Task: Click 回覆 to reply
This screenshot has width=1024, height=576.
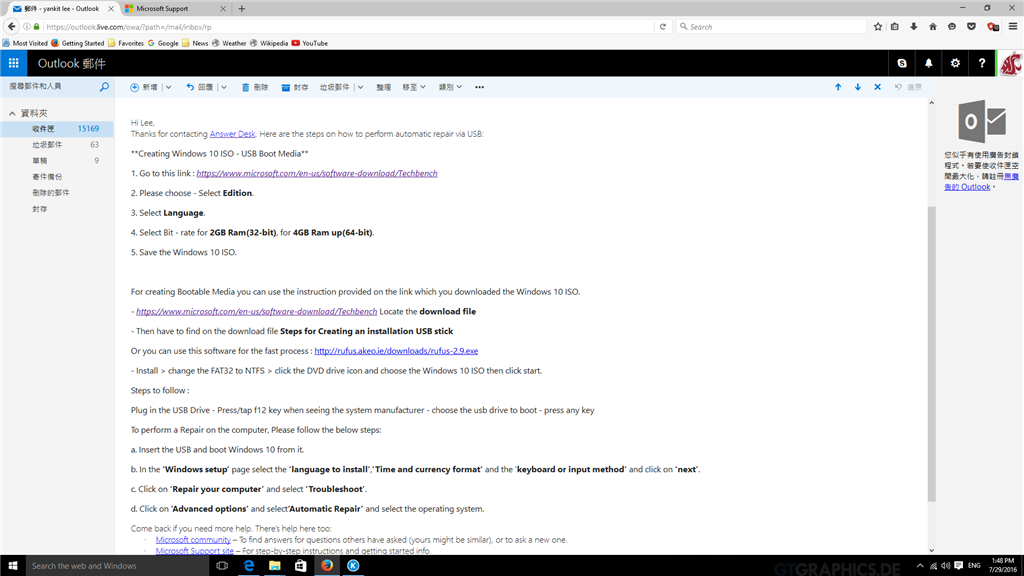Action: [x=200, y=87]
